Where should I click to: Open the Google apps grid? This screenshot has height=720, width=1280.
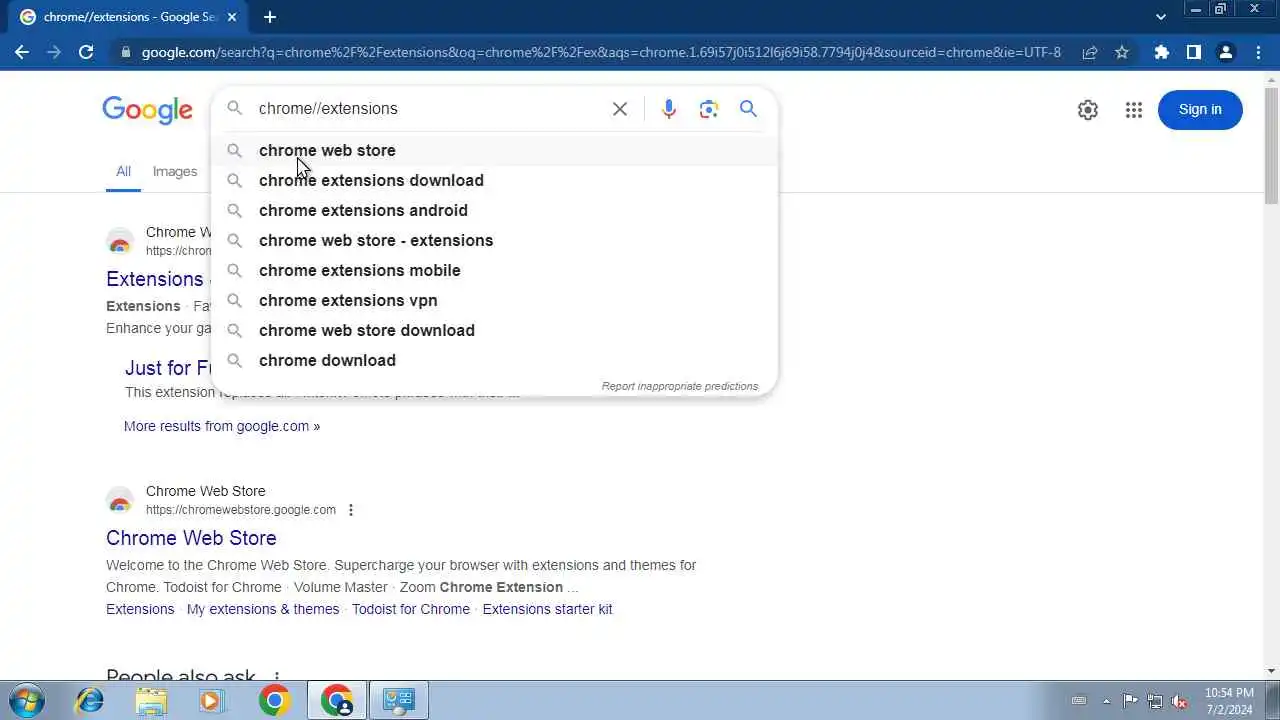click(x=1133, y=110)
